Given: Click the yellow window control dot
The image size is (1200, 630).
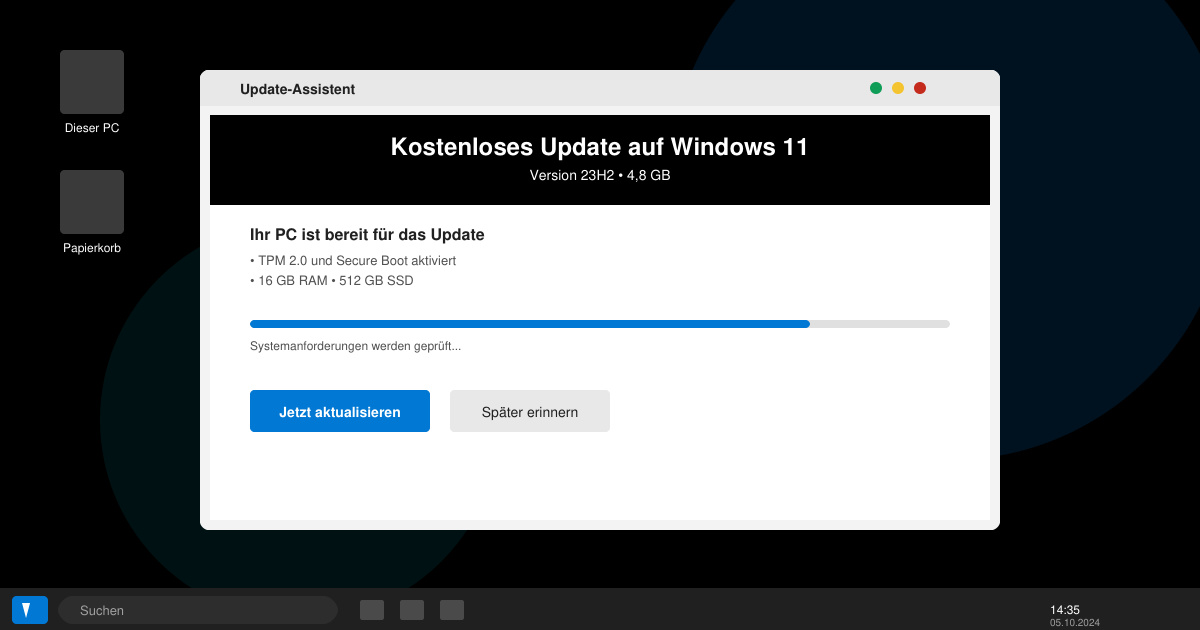Looking at the screenshot, I should 898,88.
